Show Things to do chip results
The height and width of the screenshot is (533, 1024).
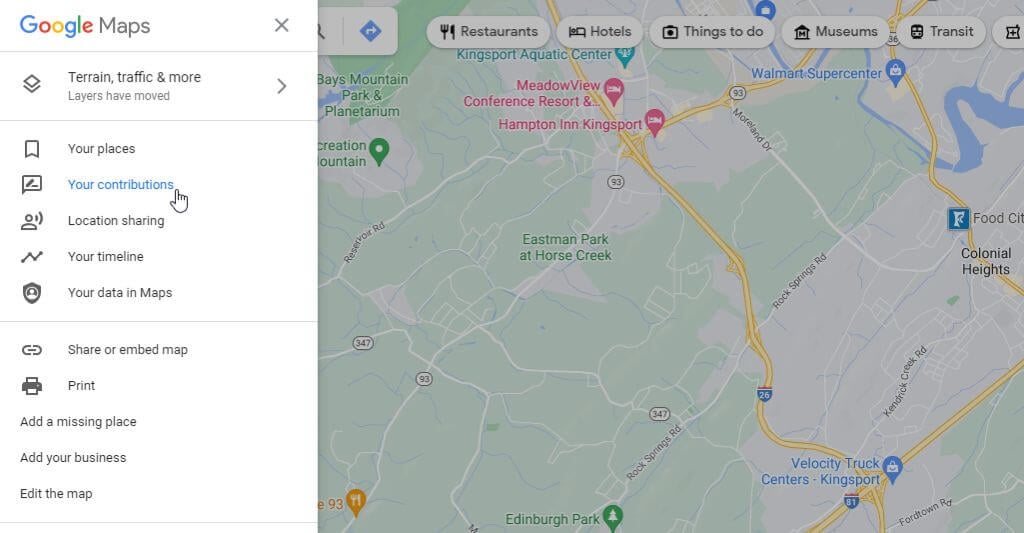pyautogui.click(x=712, y=31)
